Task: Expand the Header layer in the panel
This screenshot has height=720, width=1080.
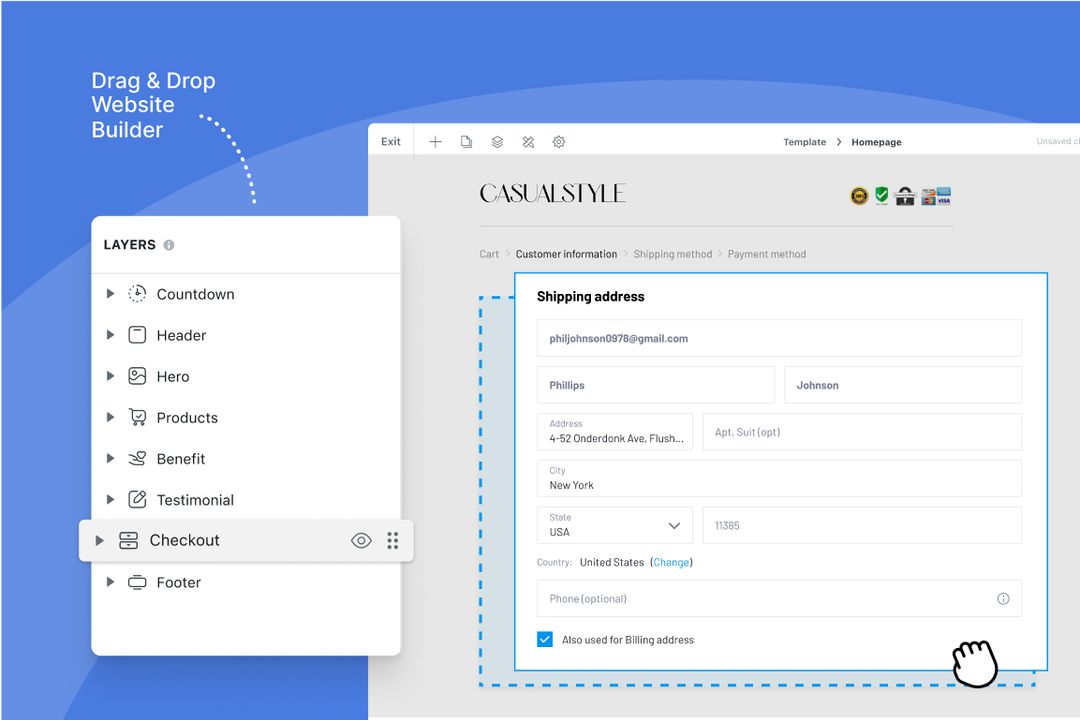Action: (110, 335)
